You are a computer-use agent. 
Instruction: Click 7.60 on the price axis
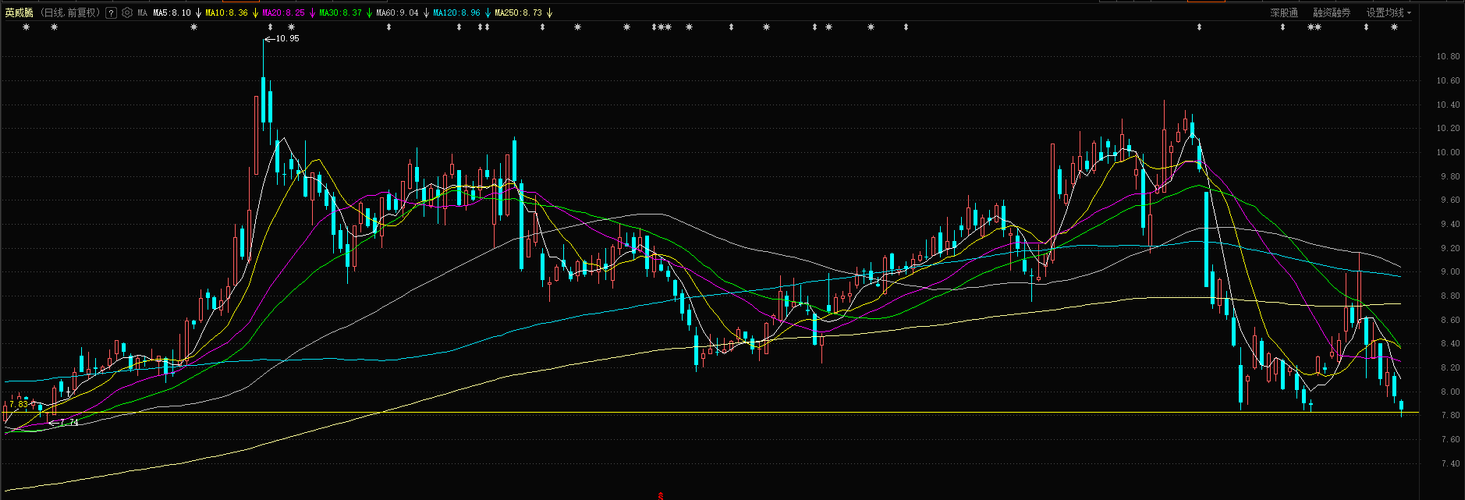[x=1450, y=440]
